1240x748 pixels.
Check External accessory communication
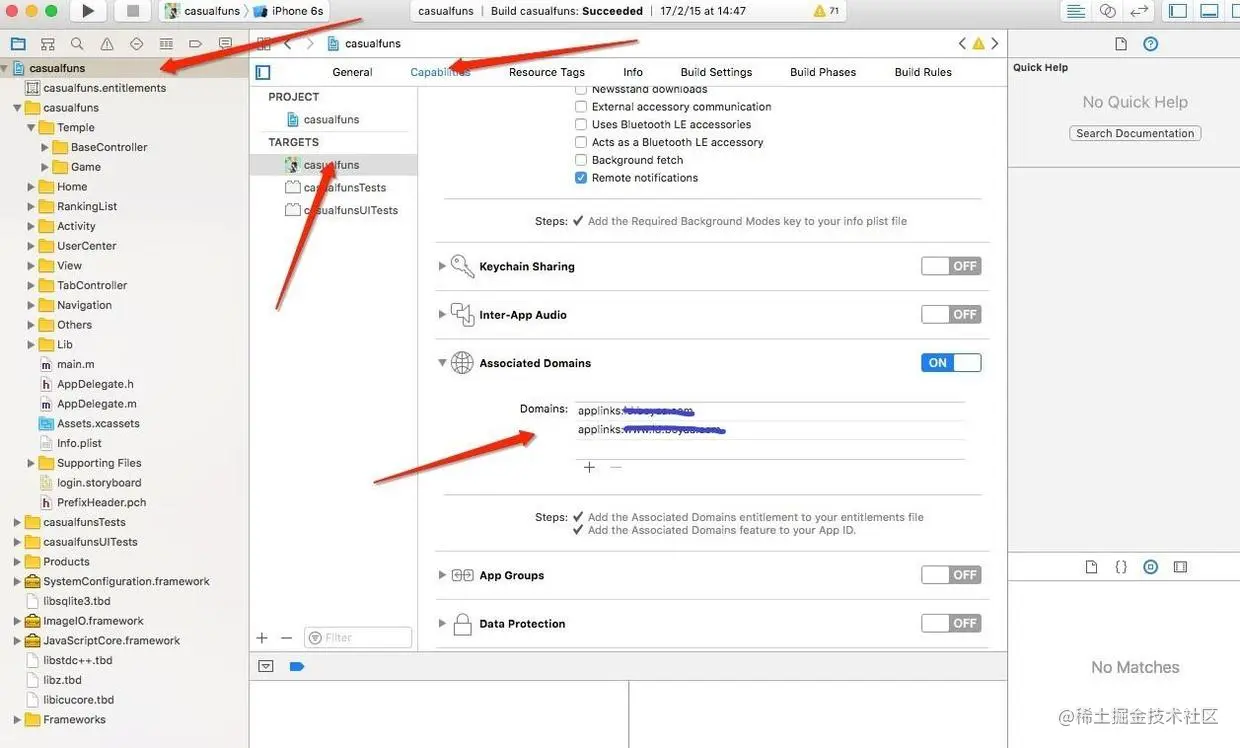[581, 106]
